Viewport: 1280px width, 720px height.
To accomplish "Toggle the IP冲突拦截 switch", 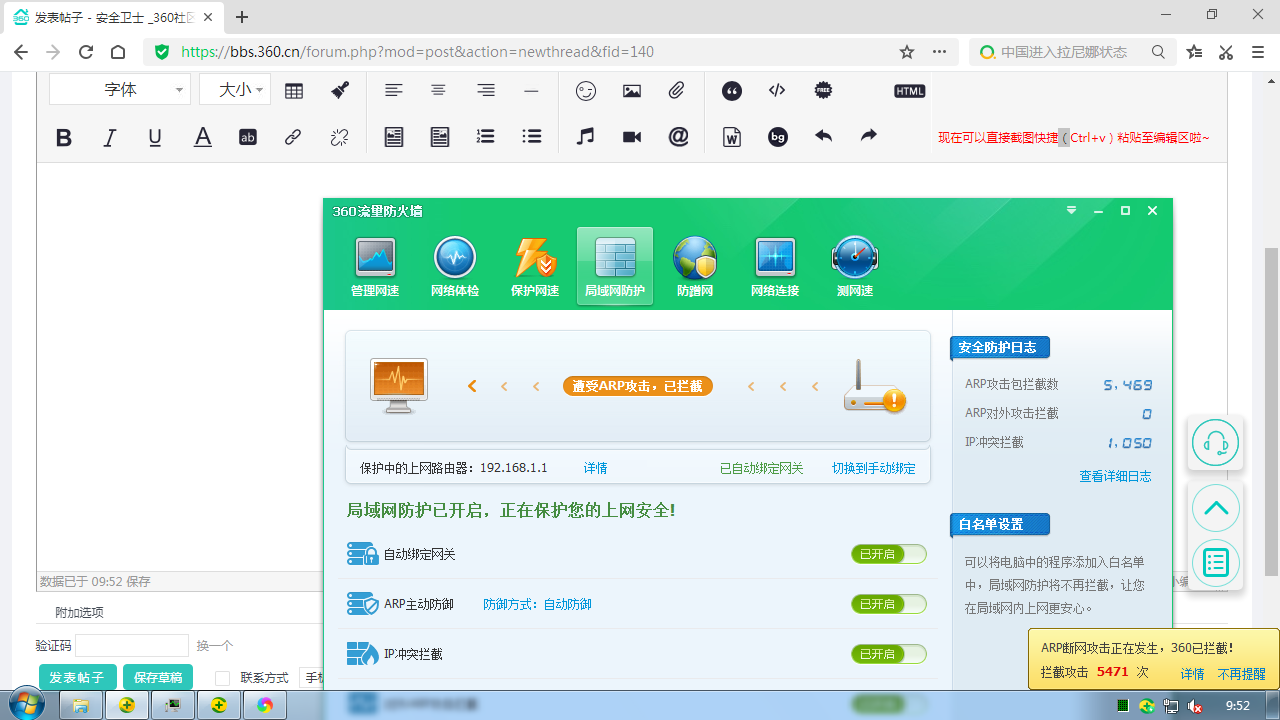I will [889, 654].
